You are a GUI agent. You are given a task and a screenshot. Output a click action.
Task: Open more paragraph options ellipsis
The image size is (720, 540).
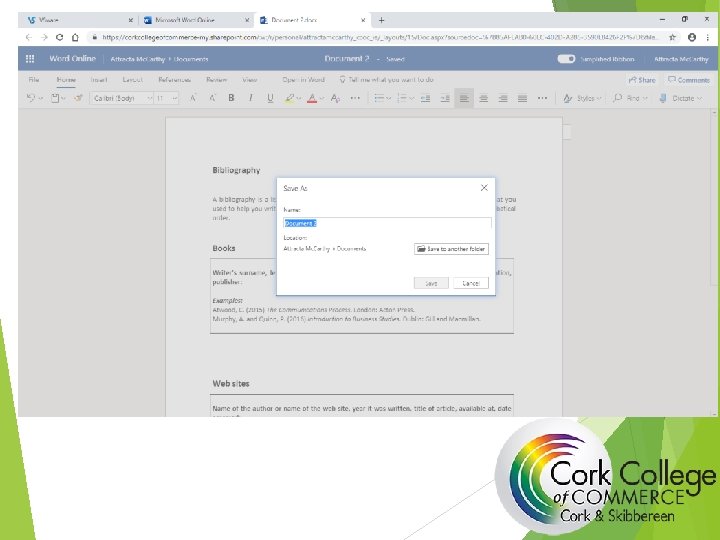tap(542, 98)
